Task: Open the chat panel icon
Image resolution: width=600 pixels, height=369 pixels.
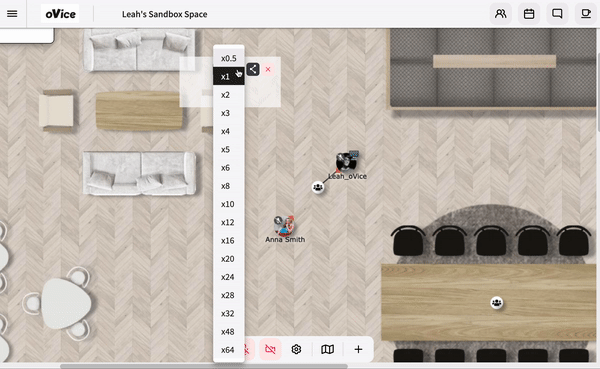Action: pos(557,14)
